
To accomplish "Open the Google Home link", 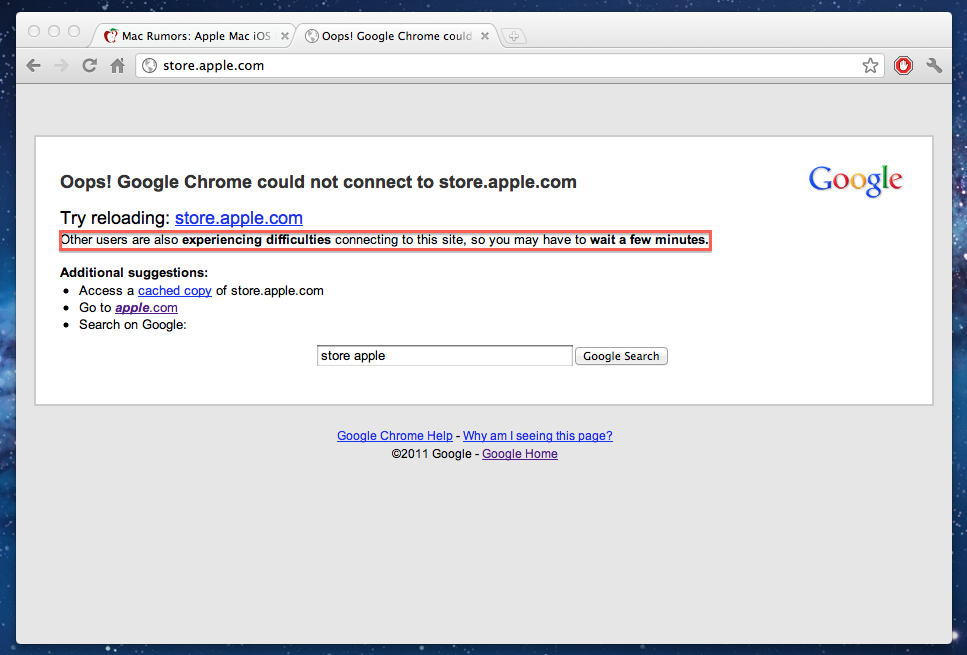I will pos(520,454).
